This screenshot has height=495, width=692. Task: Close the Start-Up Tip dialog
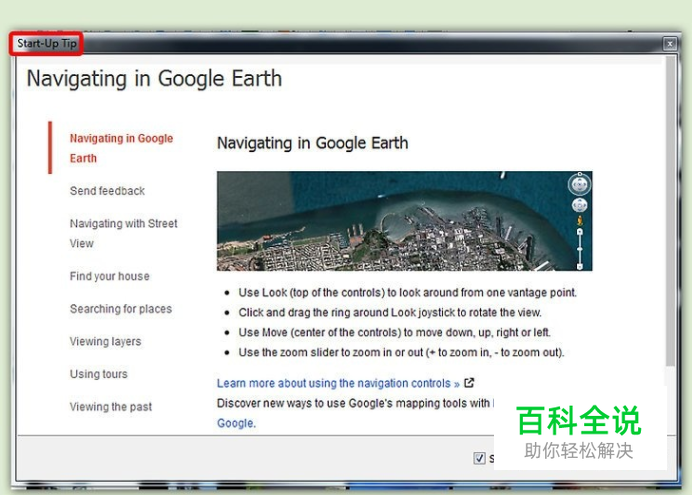(669, 44)
